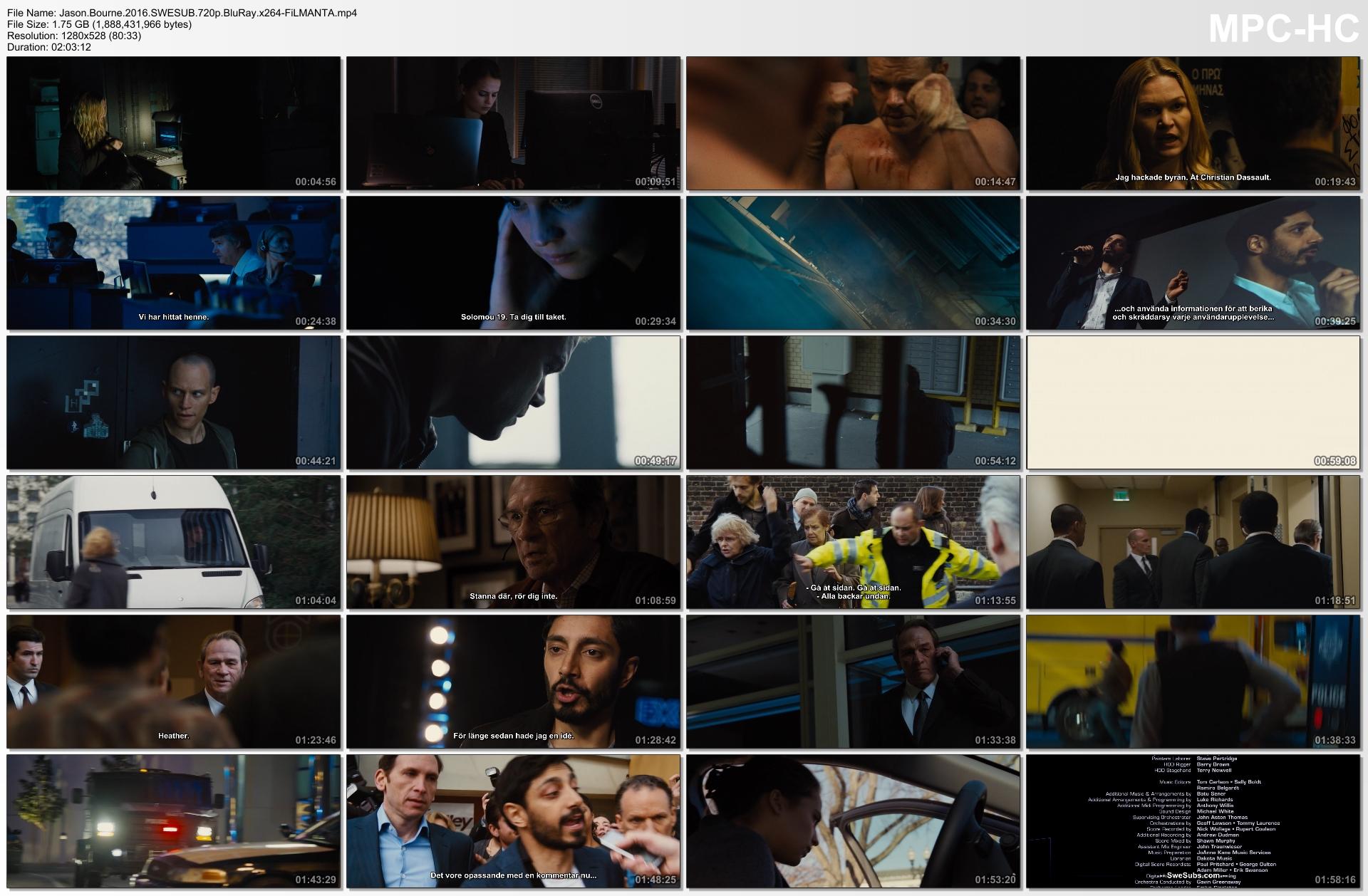Open the yellow blur frame at 01:38:33
The height and width of the screenshot is (896, 1368).
1193,682
